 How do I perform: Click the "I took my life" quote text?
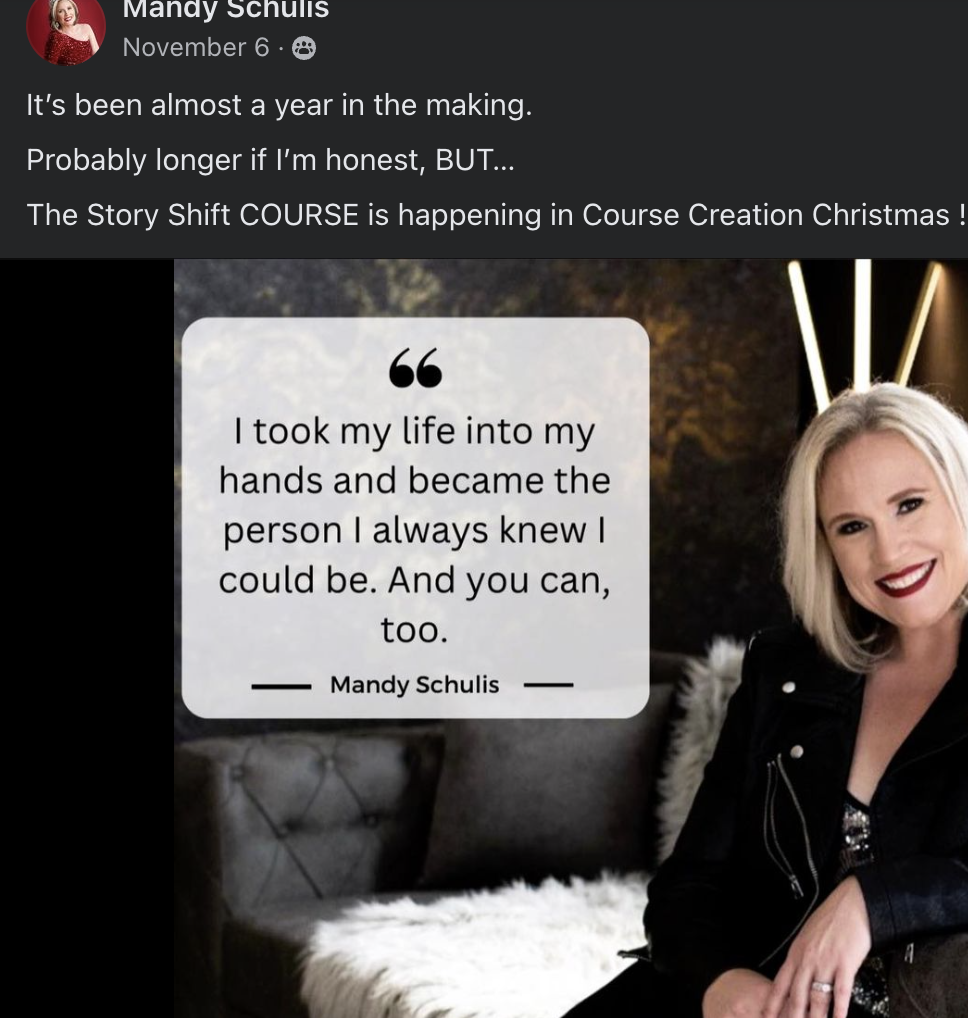415,530
